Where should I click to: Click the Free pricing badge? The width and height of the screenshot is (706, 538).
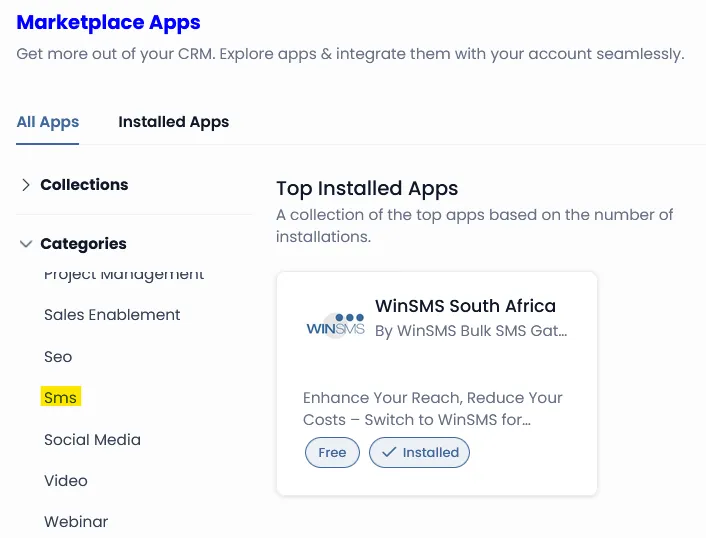[x=332, y=452]
